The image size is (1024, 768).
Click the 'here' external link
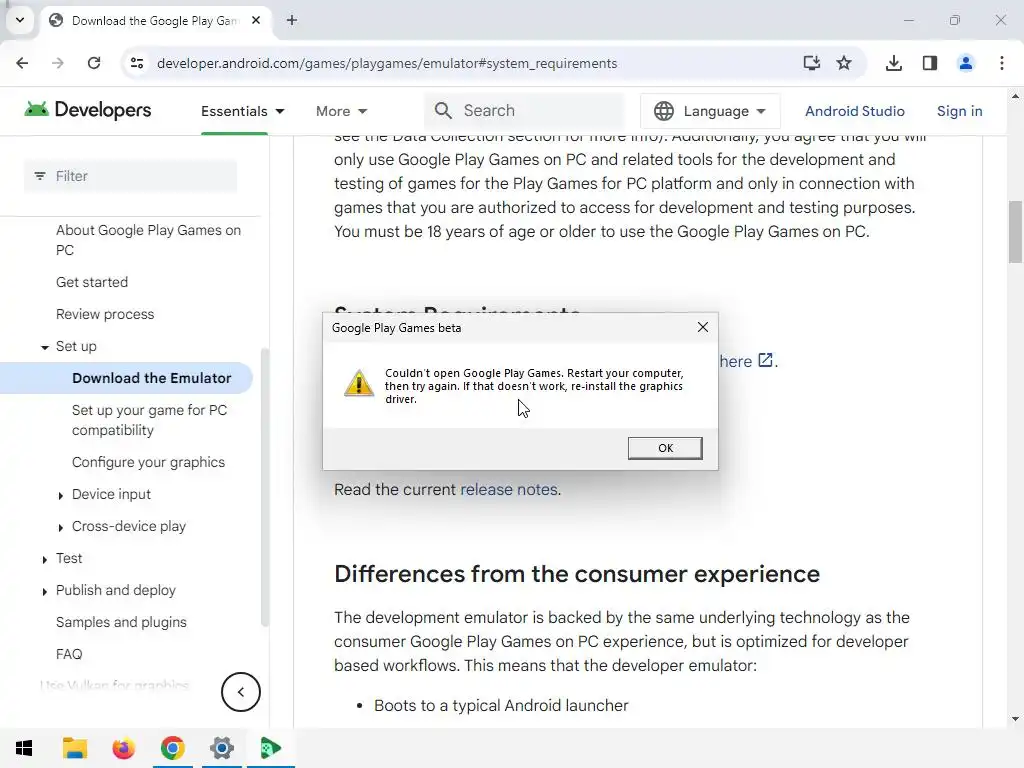coord(746,361)
